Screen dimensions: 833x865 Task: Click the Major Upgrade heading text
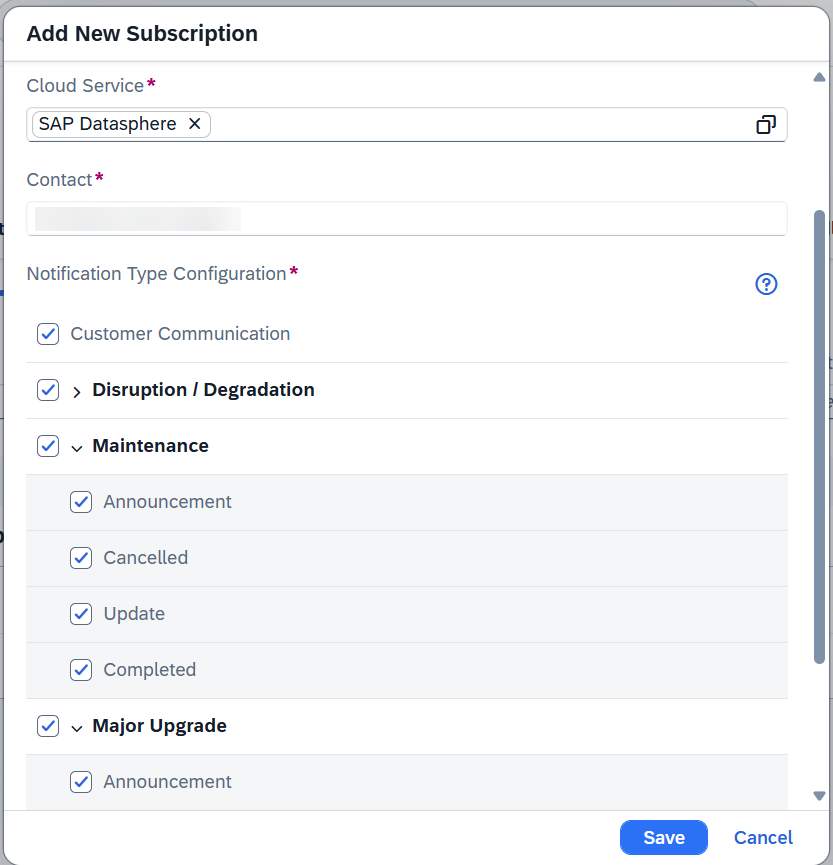tap(159, 726)
